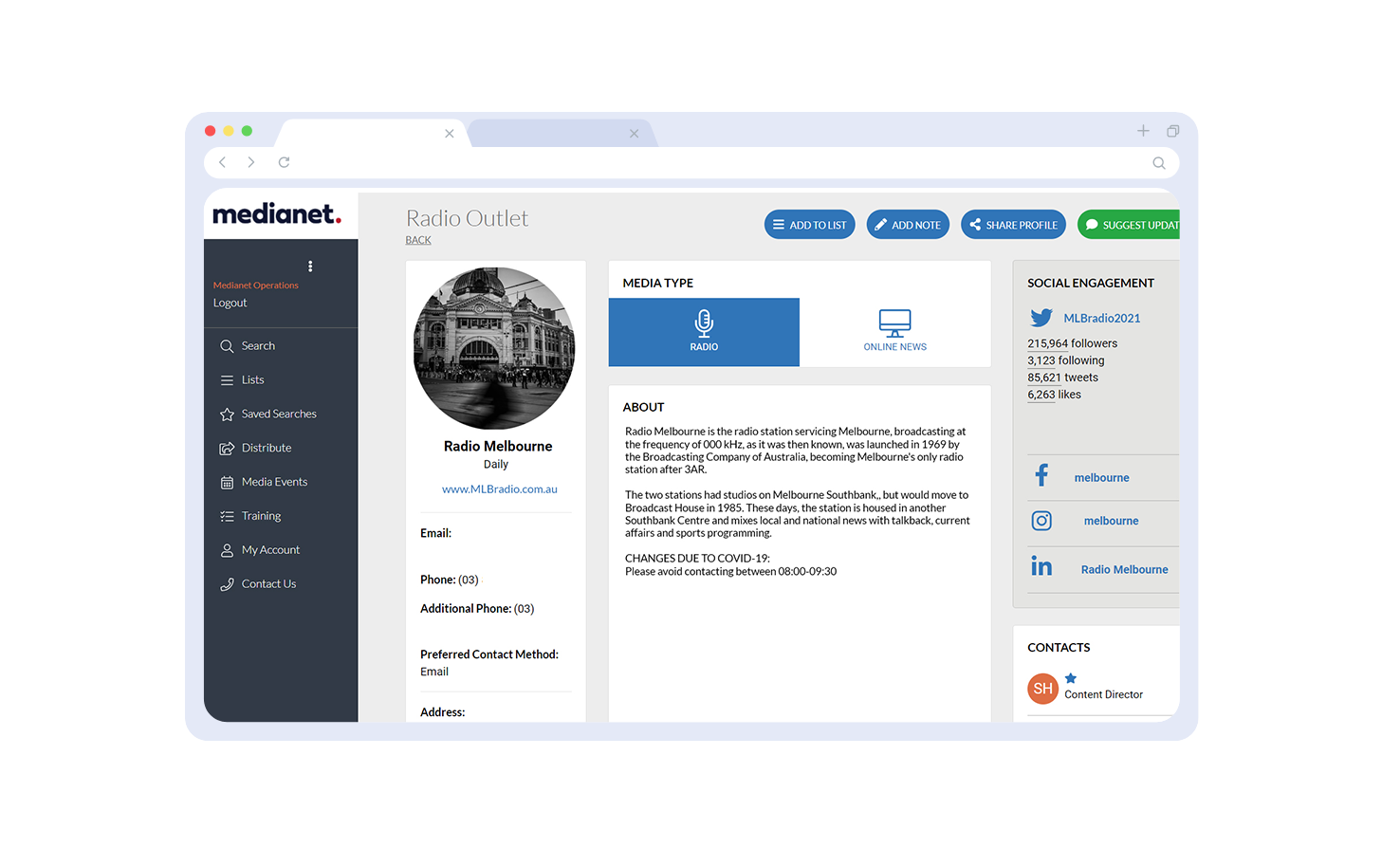
Task: Click the Radio Melbourne station profile photo
Action: [x=494, y=348]
